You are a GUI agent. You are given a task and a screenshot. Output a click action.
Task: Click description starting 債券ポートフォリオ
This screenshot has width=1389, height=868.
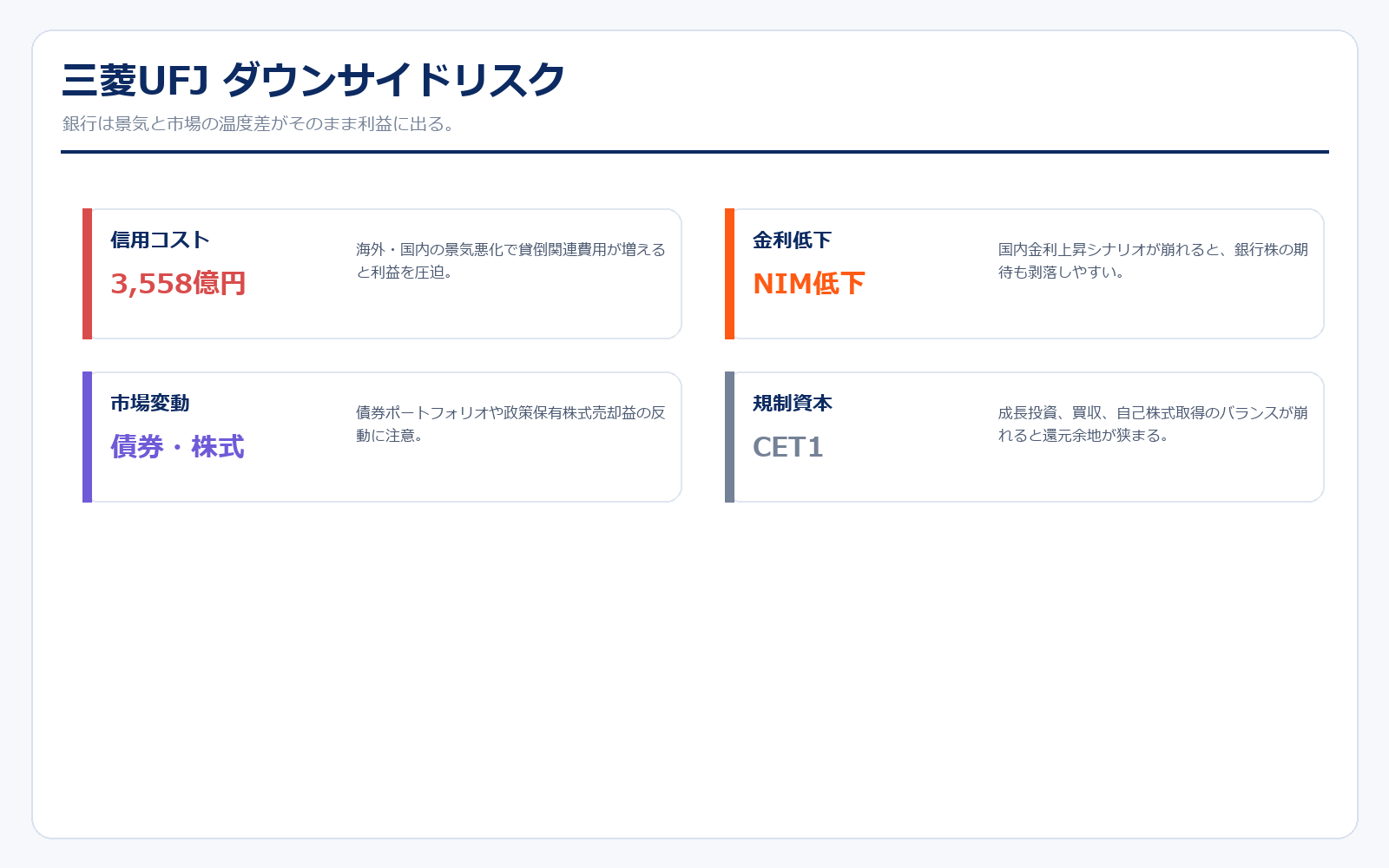pos(510,424)
